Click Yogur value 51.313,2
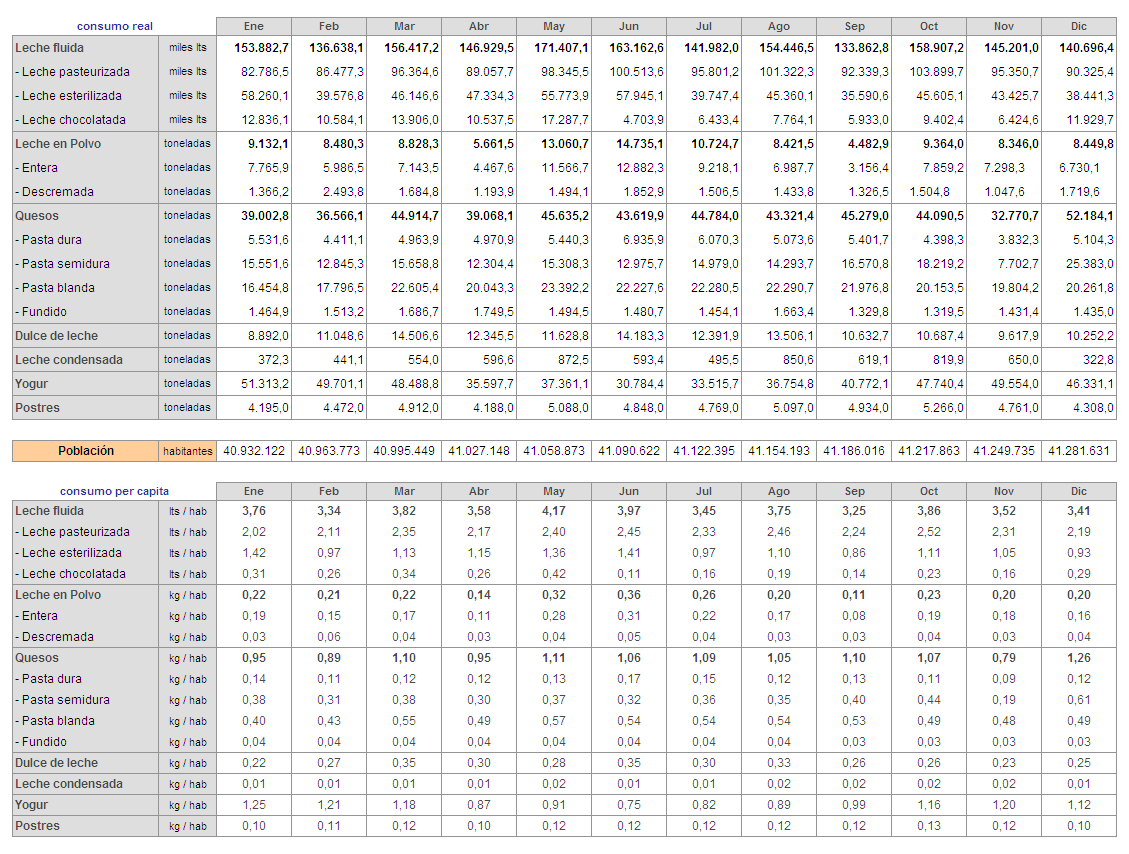Image resolution: width=1129 pixels, height=854 pixels. [x=265, y=384]
